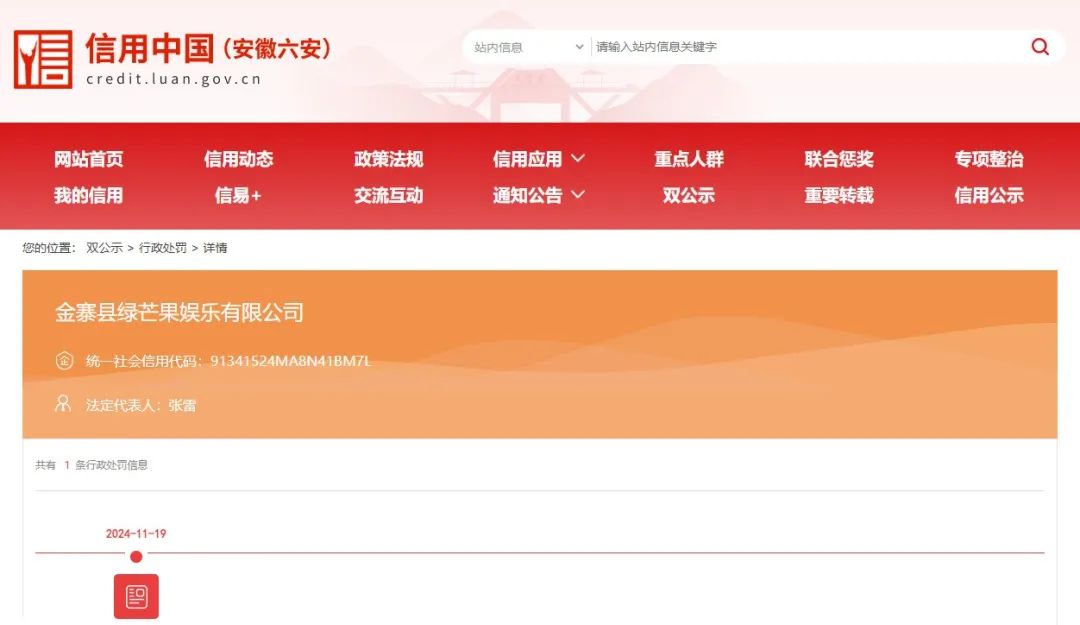Click the Credit China red logo icon
This screenshot has height=625, width=1080.
point(43,59)
